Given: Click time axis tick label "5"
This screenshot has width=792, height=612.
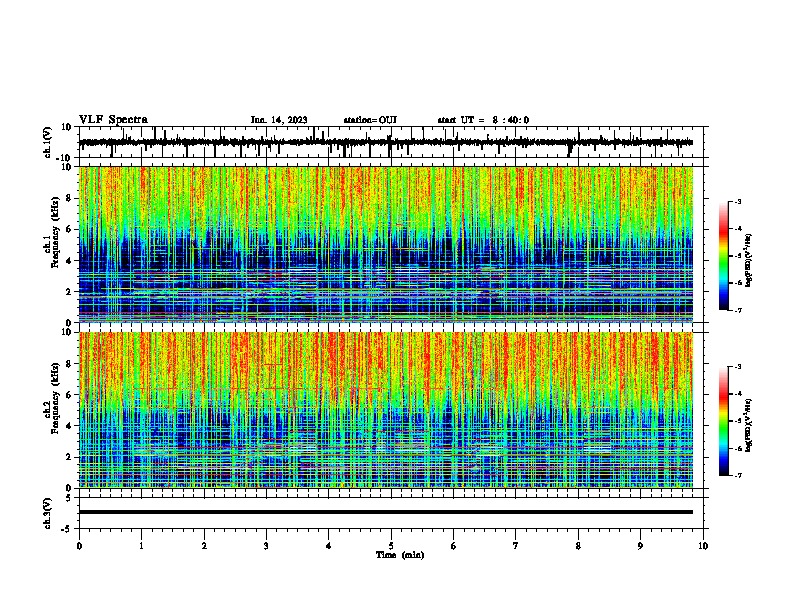Looking at the screenshot, I should click(x=391, y=546).
